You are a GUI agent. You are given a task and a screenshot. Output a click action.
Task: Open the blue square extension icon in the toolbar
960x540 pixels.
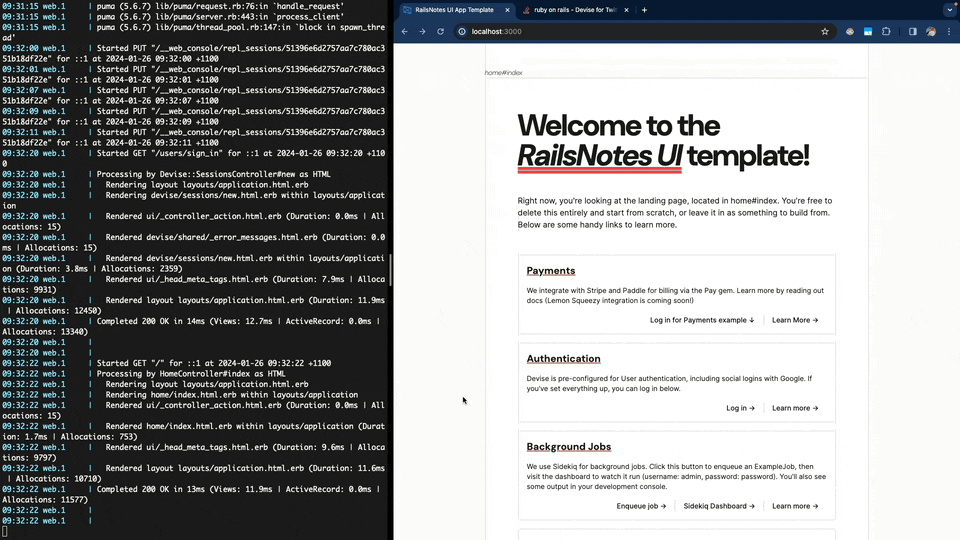pyautogui.click(x=868, y=31)
